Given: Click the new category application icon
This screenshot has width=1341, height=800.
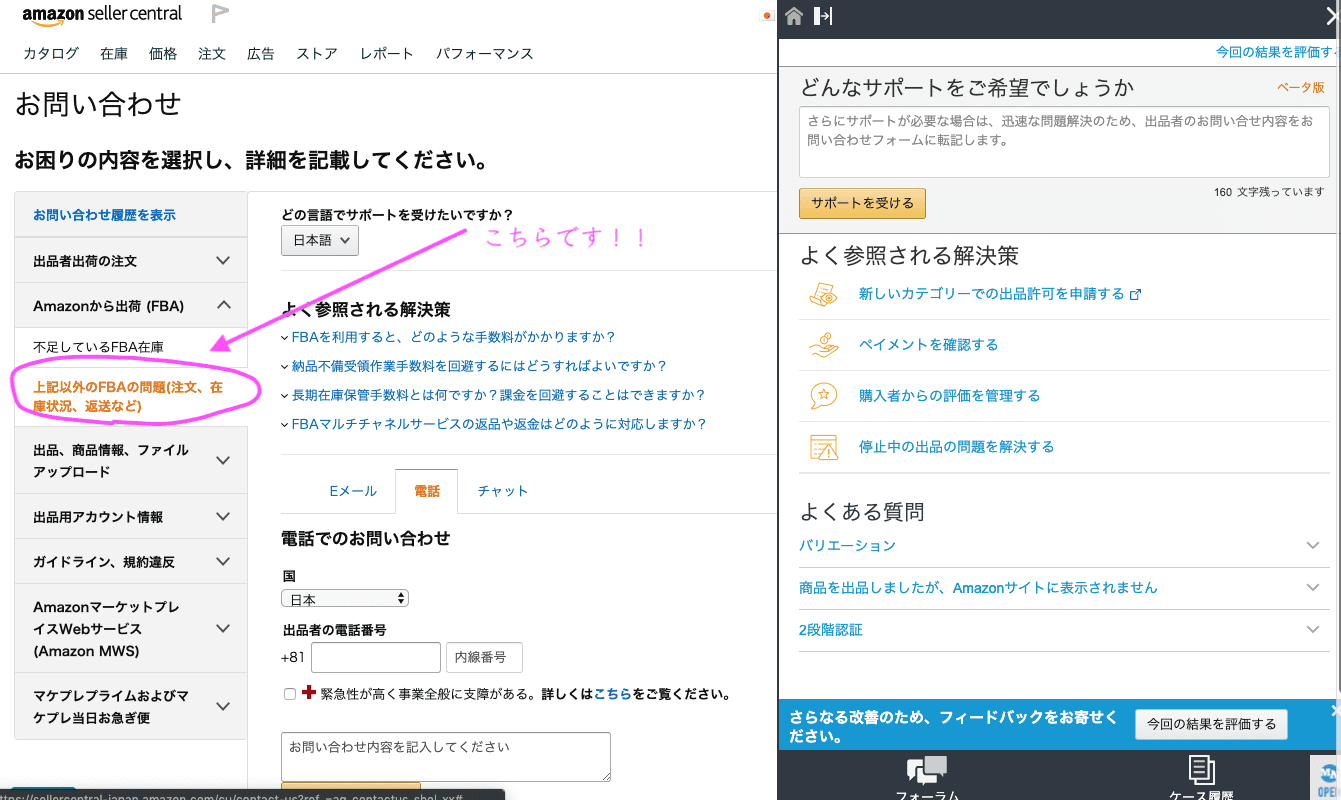Looking at the screenshot, I should point(823,294).
